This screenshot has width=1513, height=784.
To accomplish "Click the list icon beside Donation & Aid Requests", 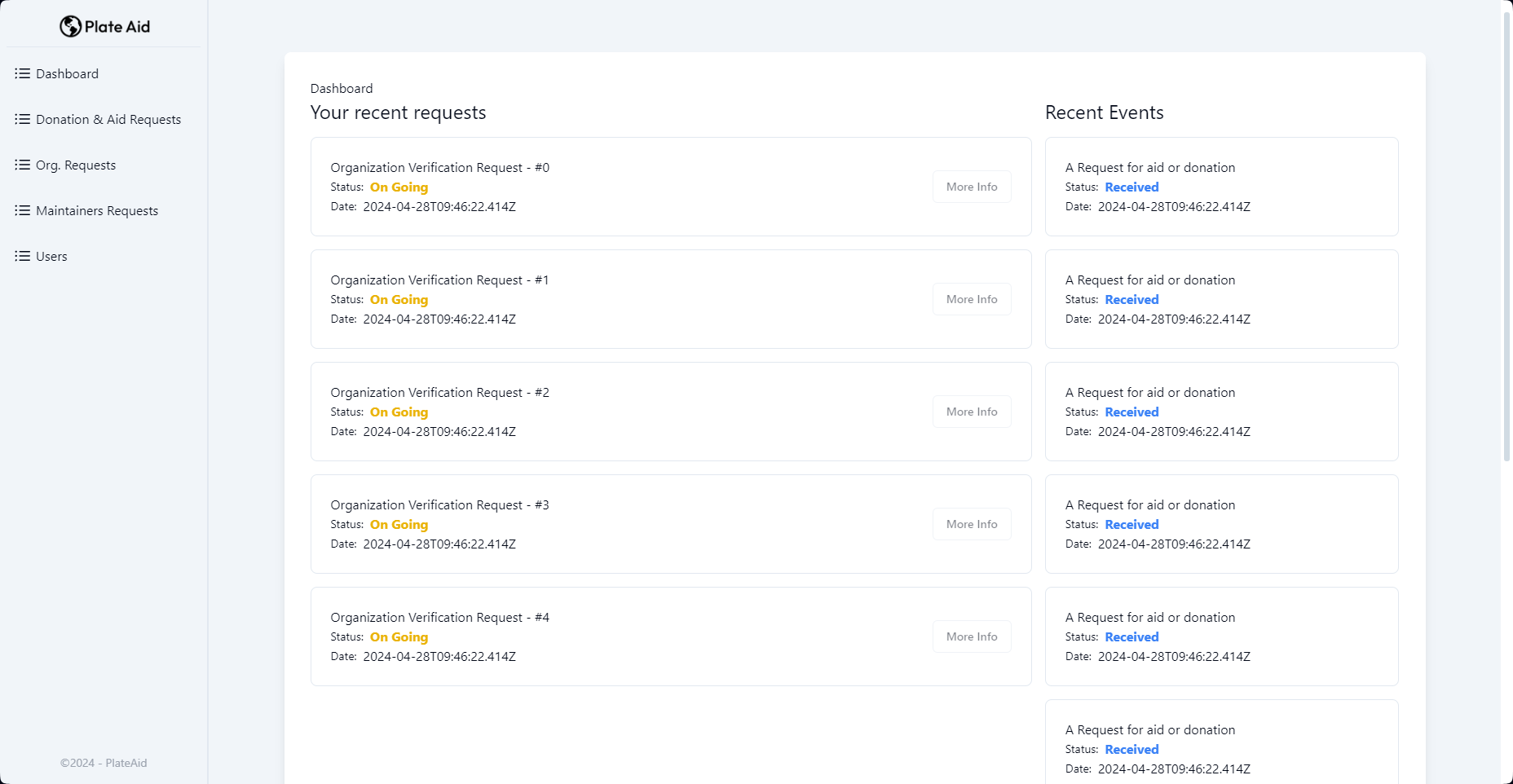I will tap(23, 119).
